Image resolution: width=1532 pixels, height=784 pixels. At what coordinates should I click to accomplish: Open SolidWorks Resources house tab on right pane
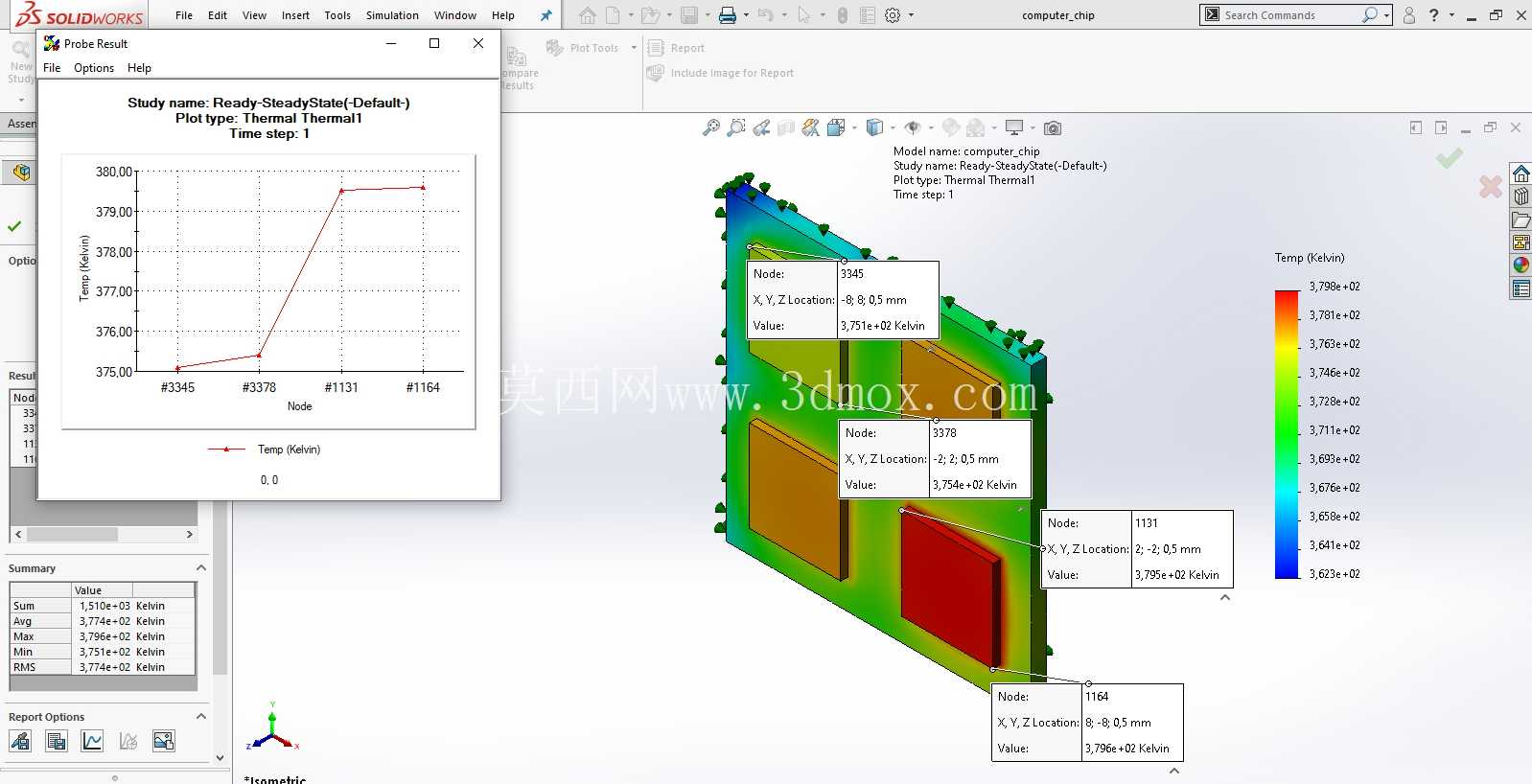tap(1521, 173)
